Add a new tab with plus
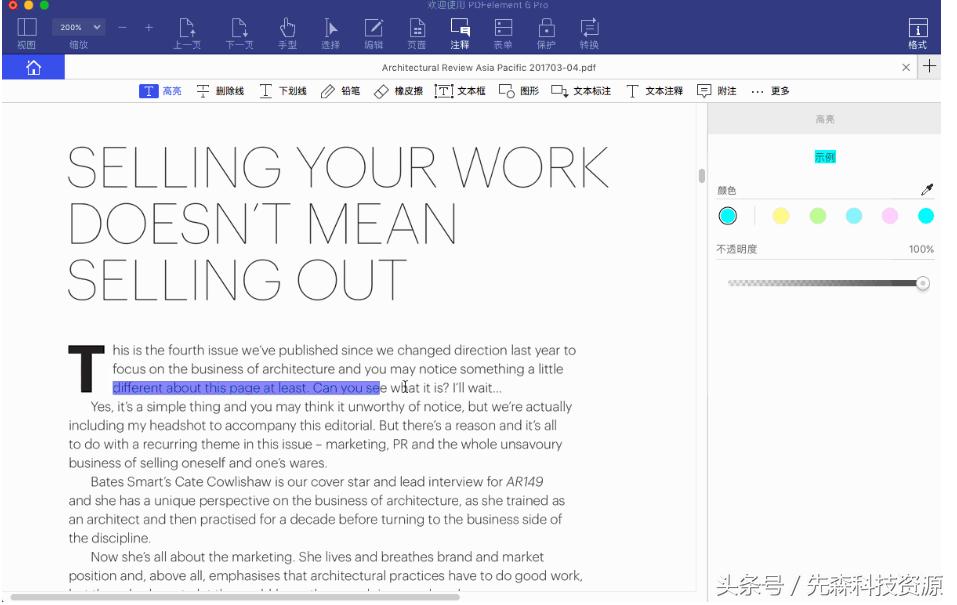 coord(929,66)
